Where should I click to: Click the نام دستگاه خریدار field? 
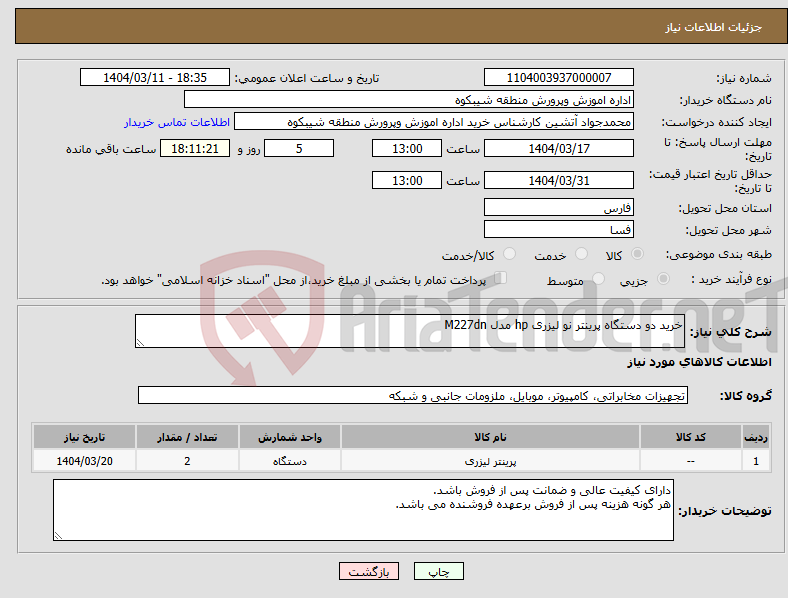pos(409,99)
